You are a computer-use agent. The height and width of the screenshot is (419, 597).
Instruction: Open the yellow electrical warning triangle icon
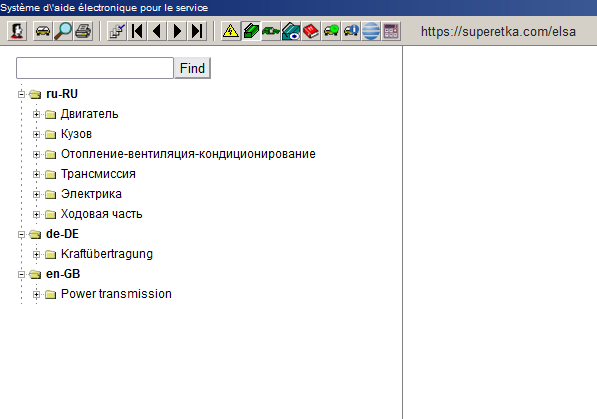tap(231, 31)
